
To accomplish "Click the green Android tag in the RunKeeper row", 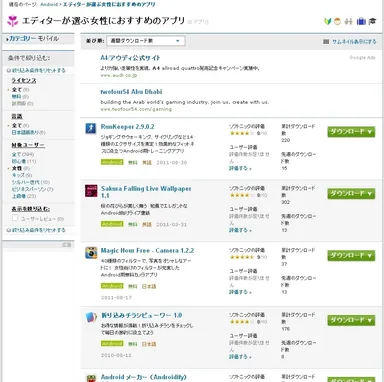I will point(112,162).
